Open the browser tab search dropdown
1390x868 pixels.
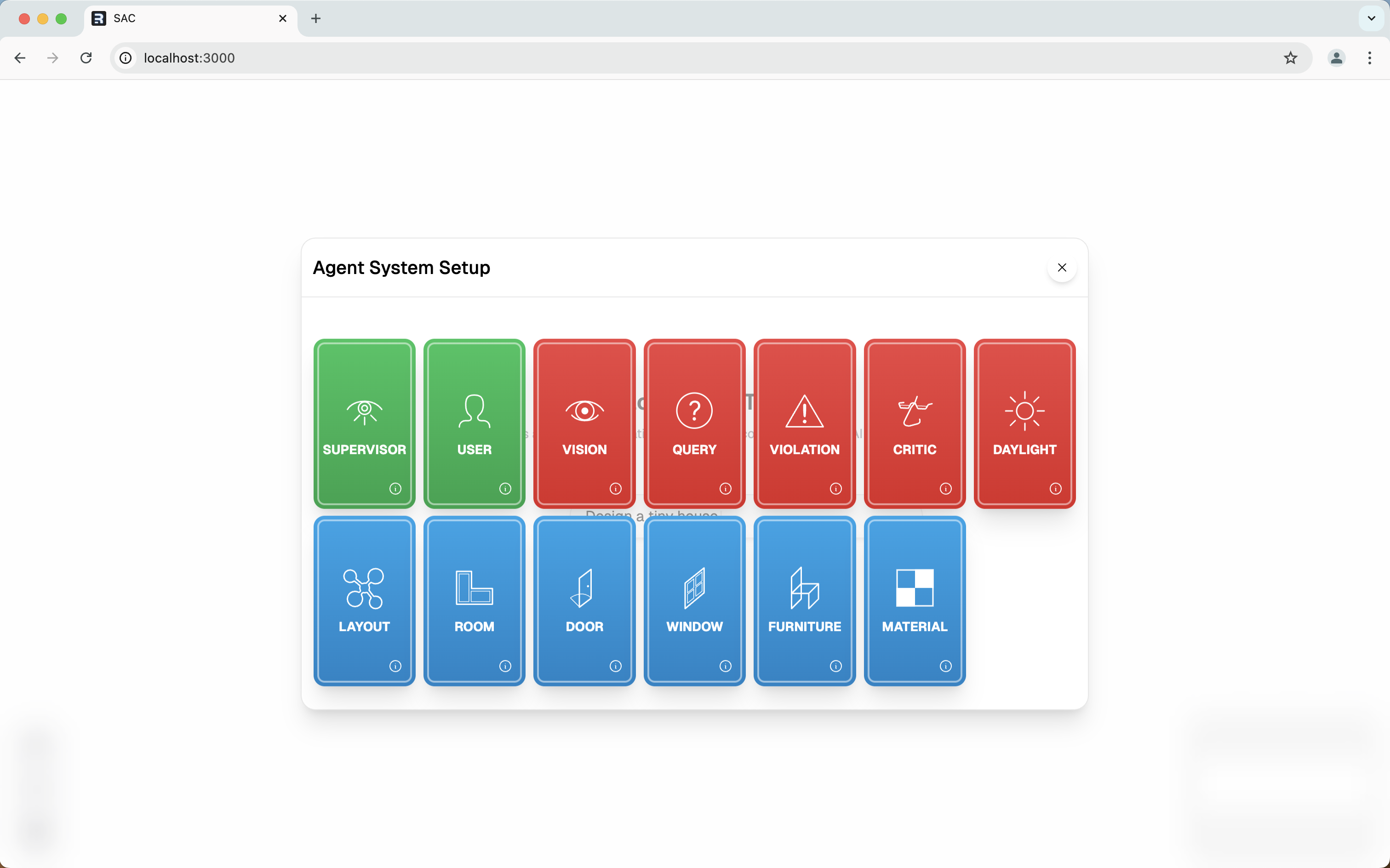click(x=1371, y=18)
